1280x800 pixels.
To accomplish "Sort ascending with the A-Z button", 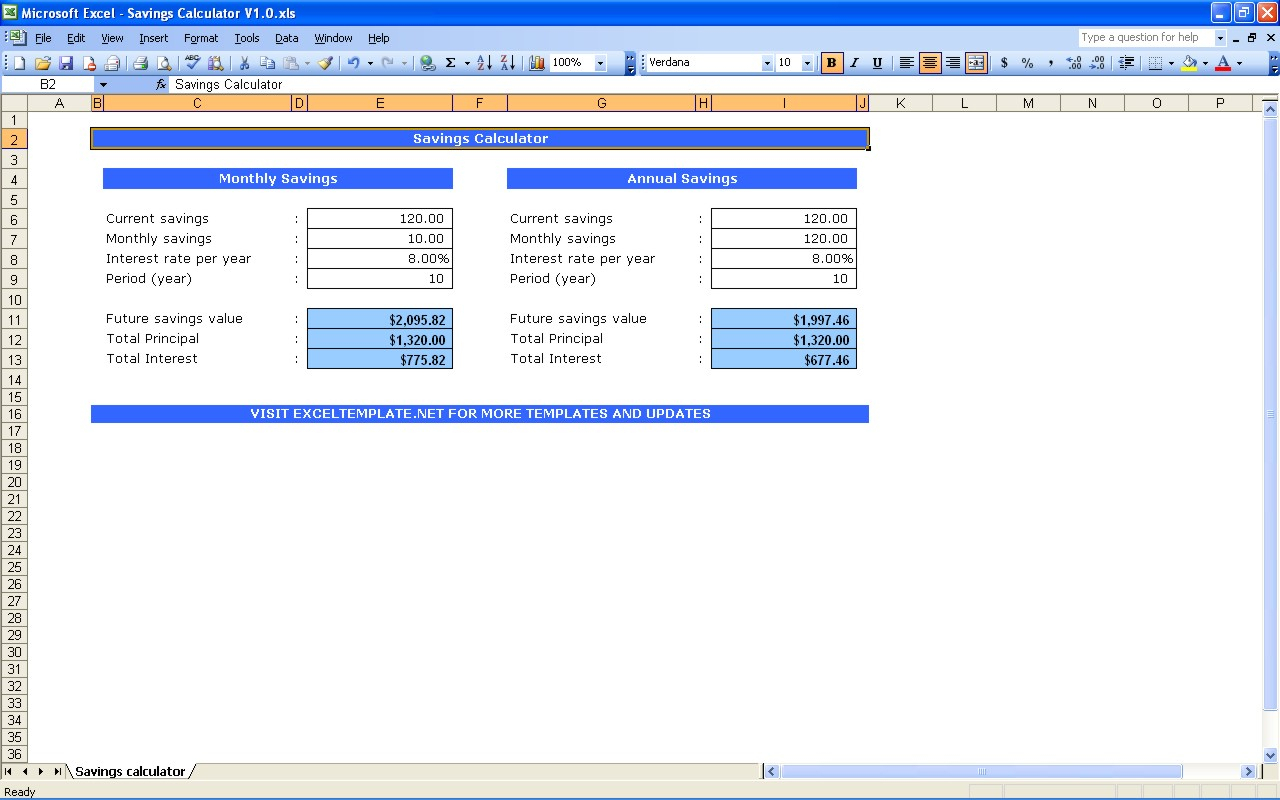I will pyautogui.click(x=484, y=63).
